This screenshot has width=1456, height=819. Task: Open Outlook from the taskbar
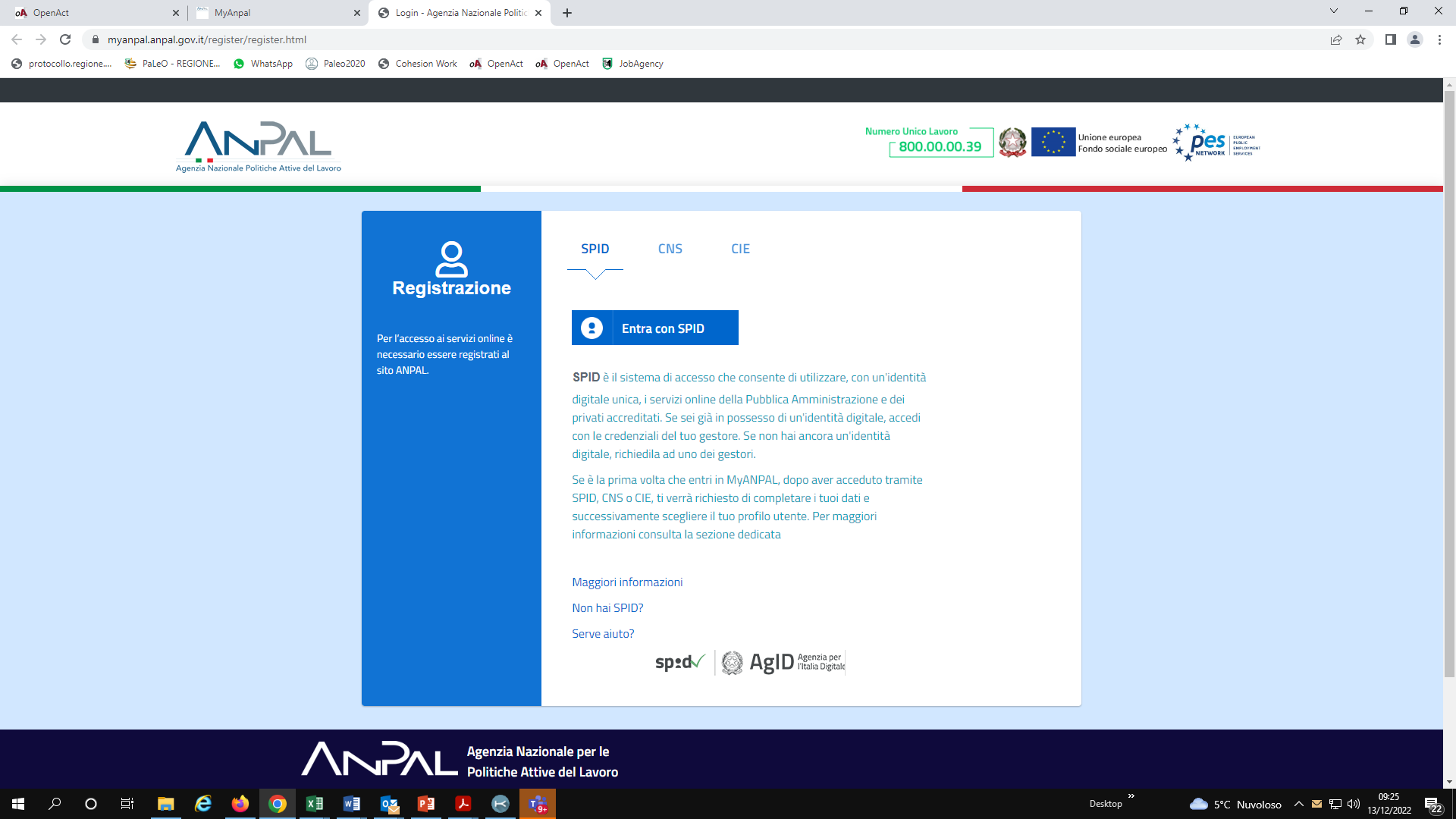point(389,804)
